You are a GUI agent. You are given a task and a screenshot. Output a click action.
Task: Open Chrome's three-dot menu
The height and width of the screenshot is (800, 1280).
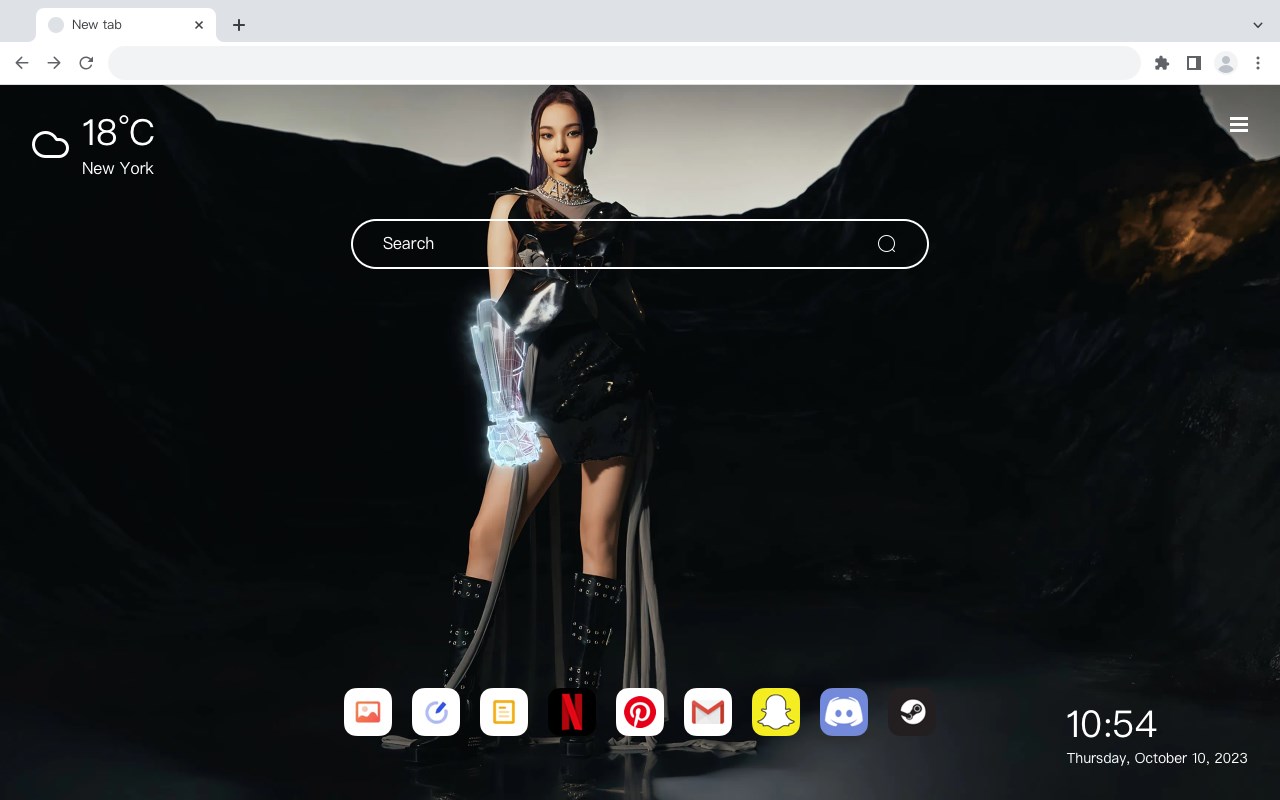[x=1258, y=63]
